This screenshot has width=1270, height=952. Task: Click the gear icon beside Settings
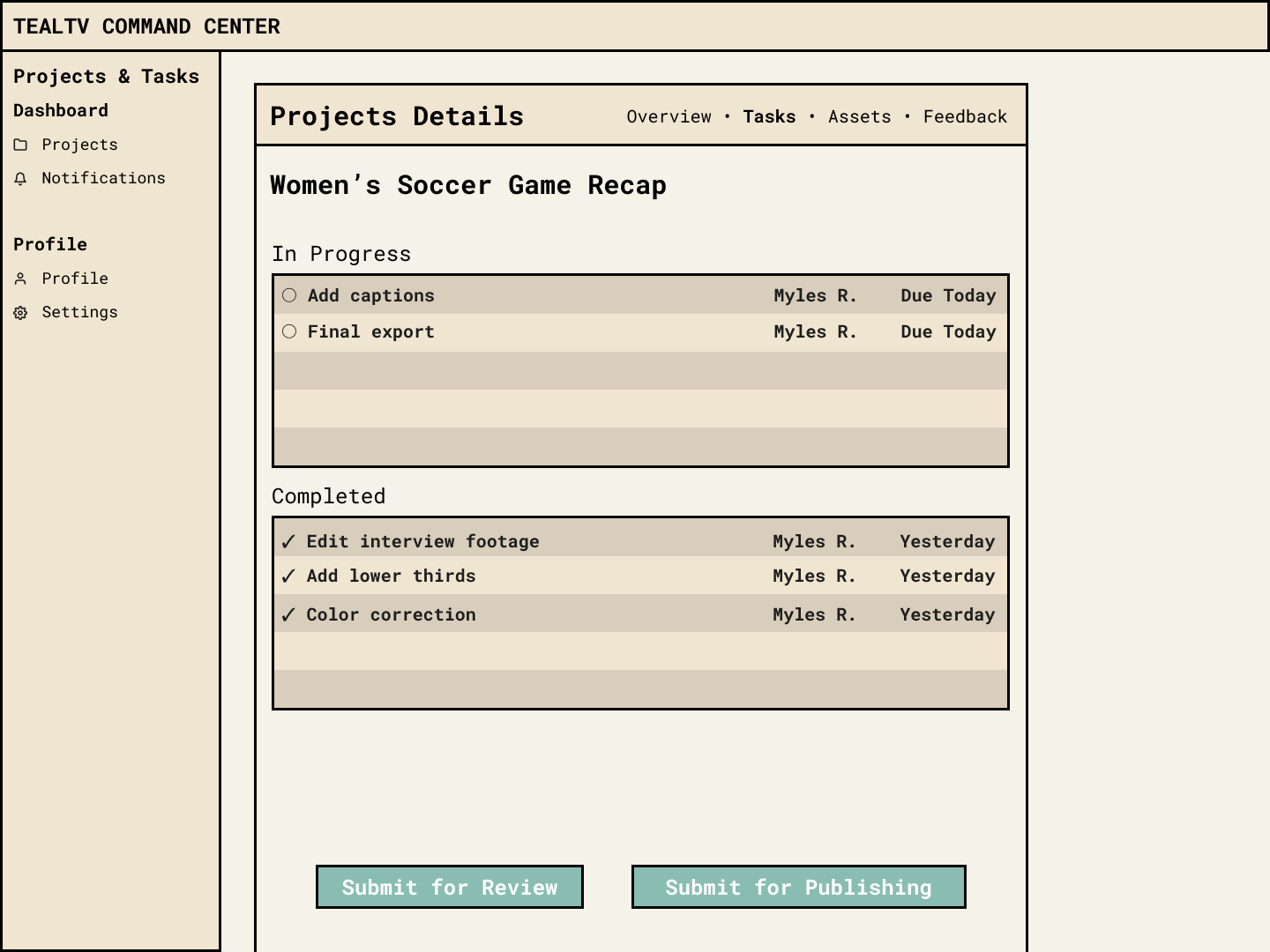pyautogui.click(x=20, y=313)
